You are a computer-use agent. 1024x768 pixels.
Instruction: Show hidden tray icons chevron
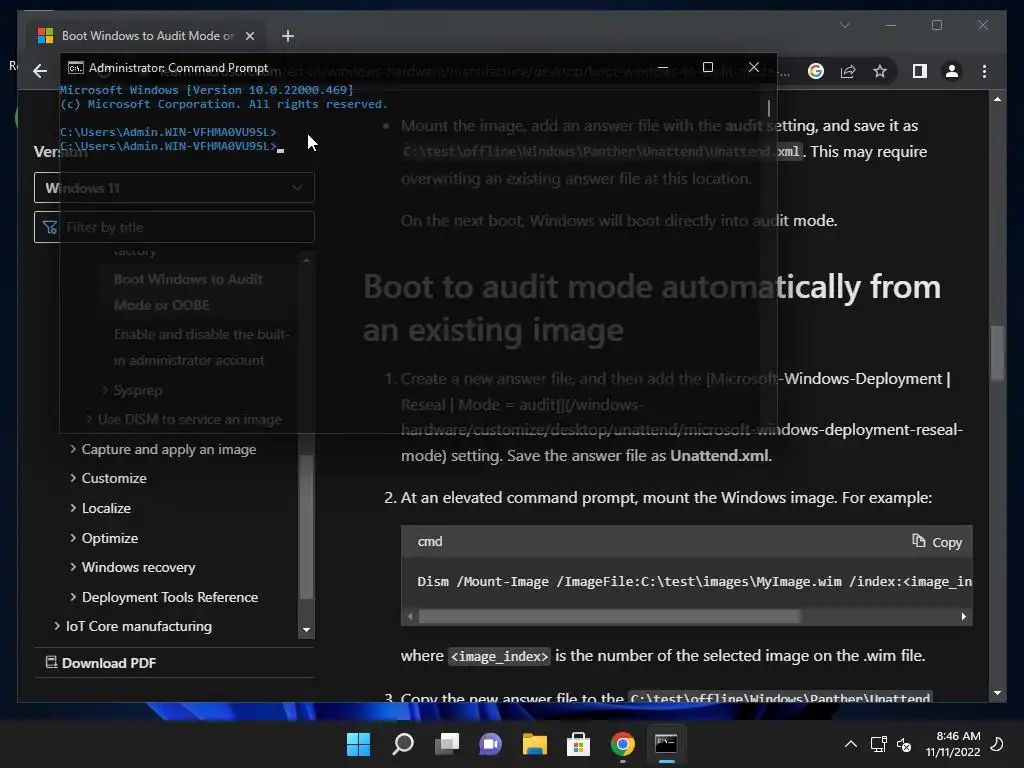[x=850, y=744]
